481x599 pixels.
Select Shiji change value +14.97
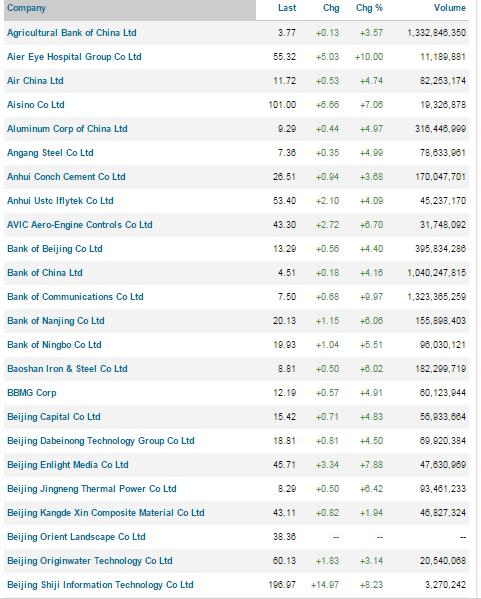[325, 585]
